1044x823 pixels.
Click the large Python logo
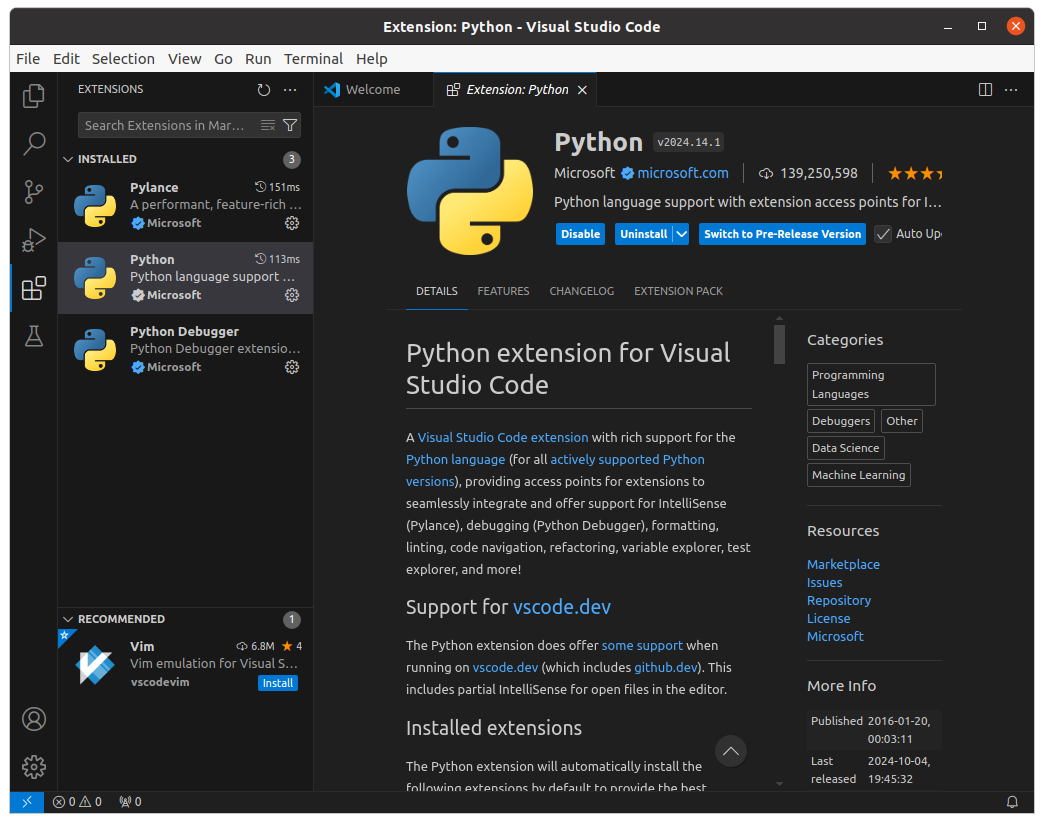pyautogui.click(x=470, y=191)
